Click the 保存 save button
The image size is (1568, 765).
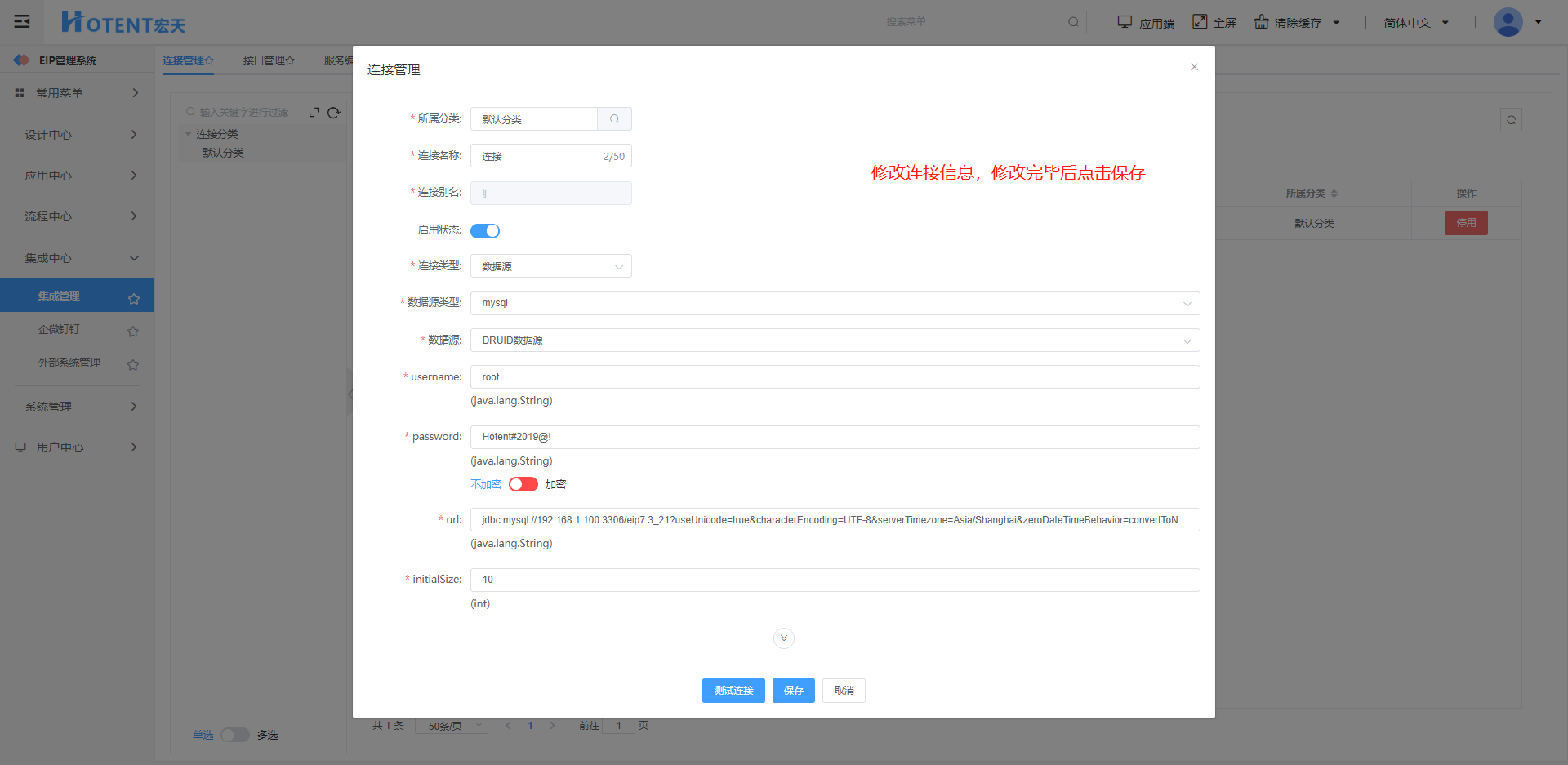(793, 691)
